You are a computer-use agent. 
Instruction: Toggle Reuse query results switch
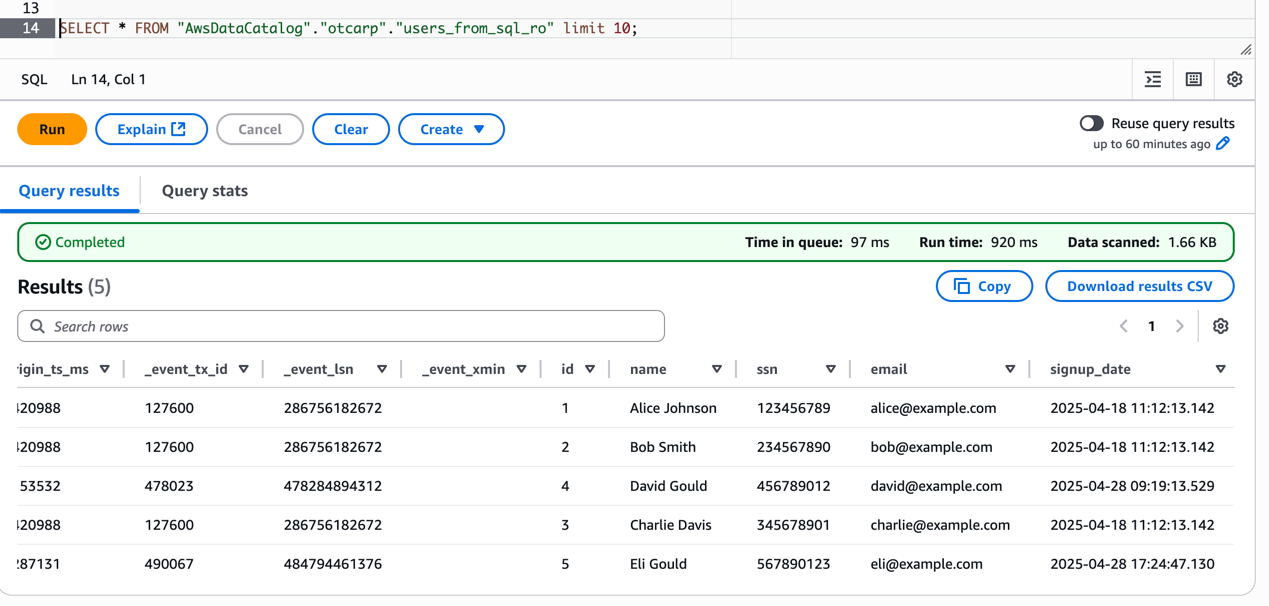1091,123
